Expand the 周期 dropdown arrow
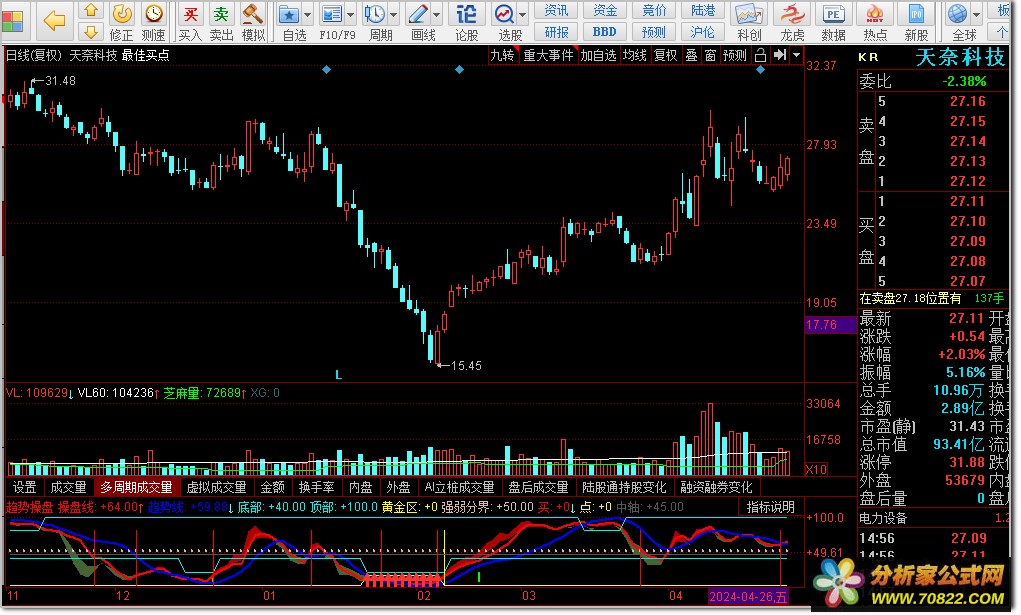Image resolution: width=1021 pixels, height=615 pixels. (x=393, y=14)
